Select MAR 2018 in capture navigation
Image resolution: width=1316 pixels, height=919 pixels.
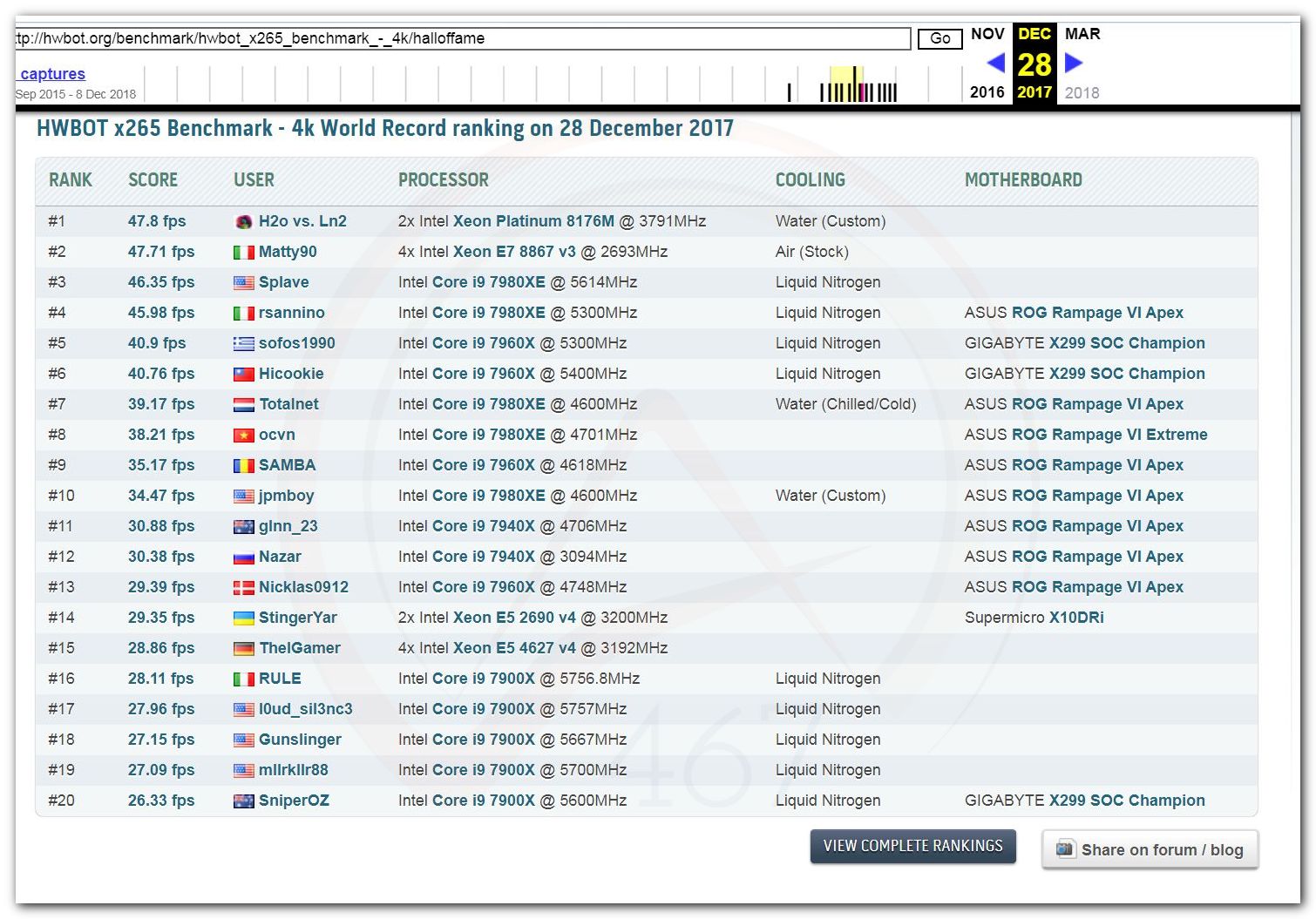(1082, 62)
